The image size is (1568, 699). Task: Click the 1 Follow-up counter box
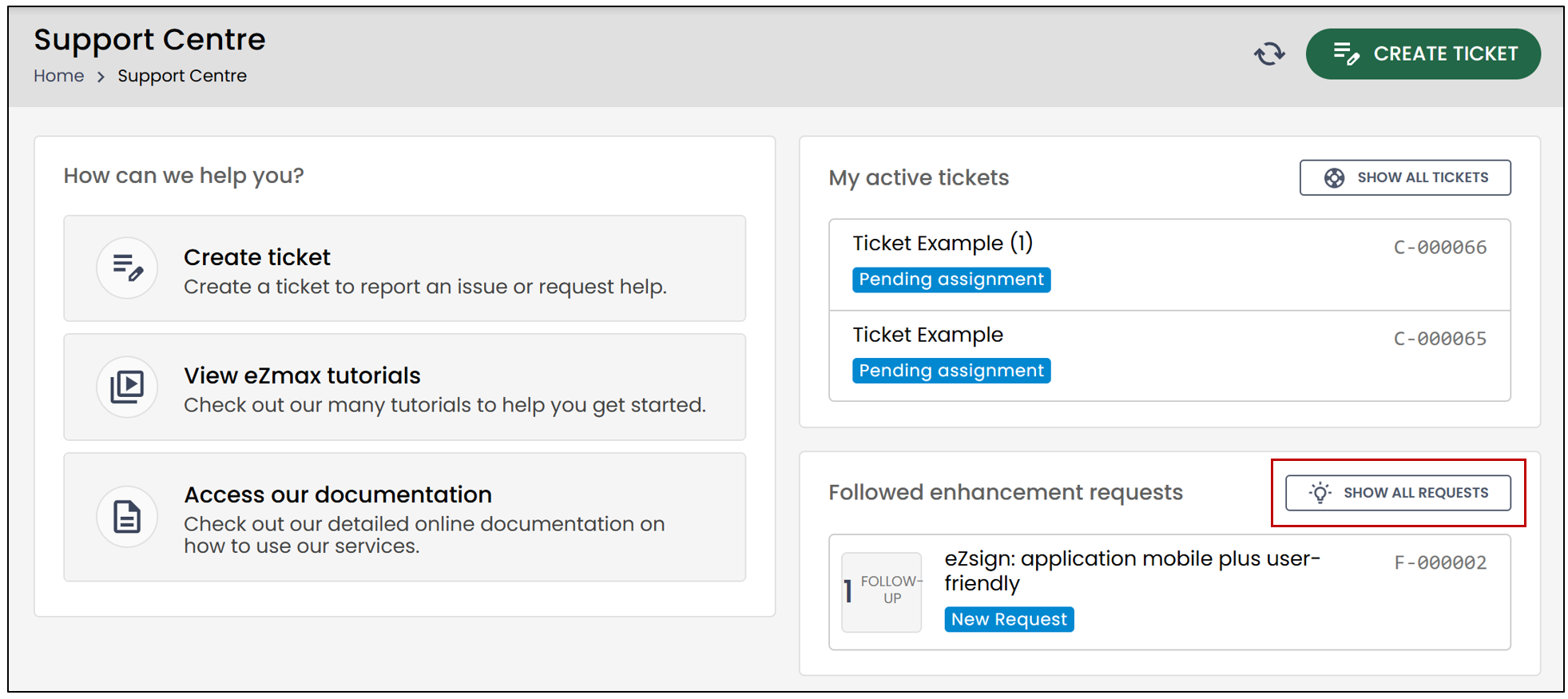[882, 592]
